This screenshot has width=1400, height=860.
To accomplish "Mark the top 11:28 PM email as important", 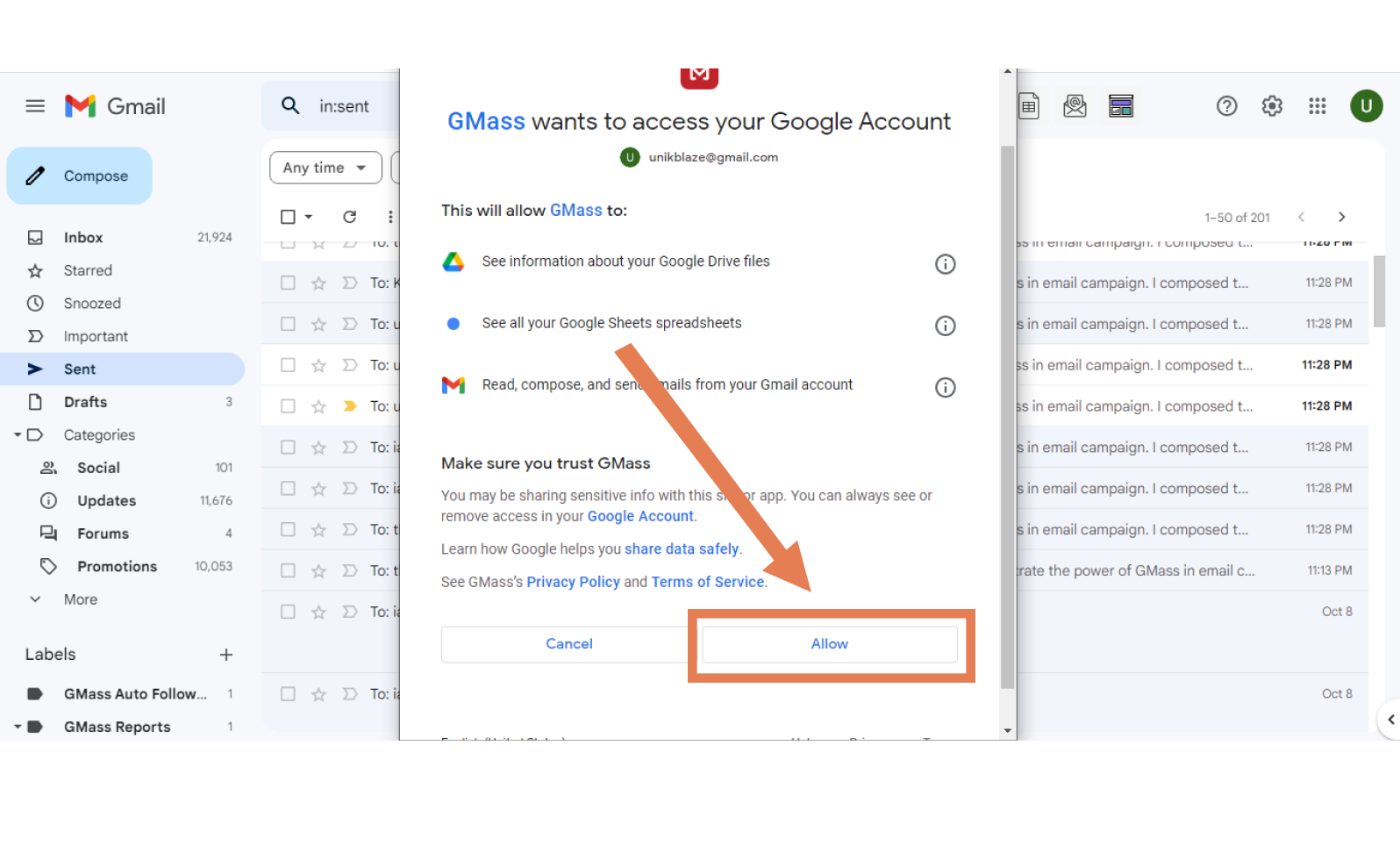I will [x=350, y=283].
